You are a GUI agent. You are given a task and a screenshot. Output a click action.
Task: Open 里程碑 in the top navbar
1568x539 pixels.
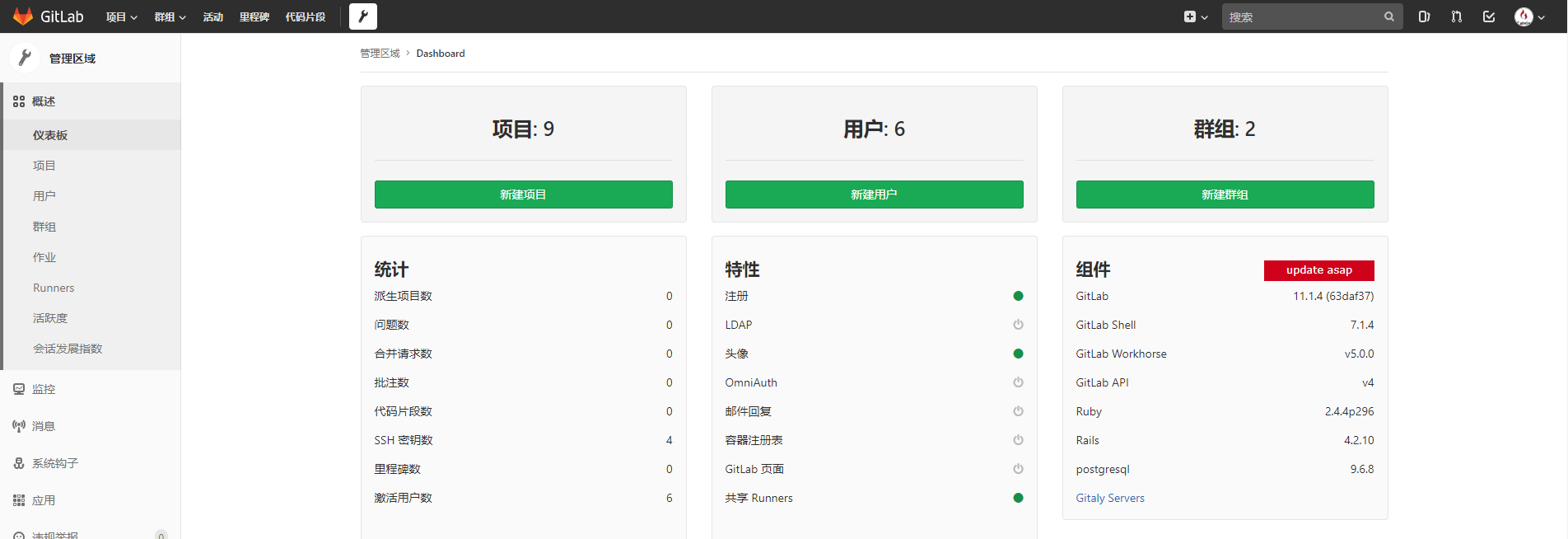[x=254, y=16]
